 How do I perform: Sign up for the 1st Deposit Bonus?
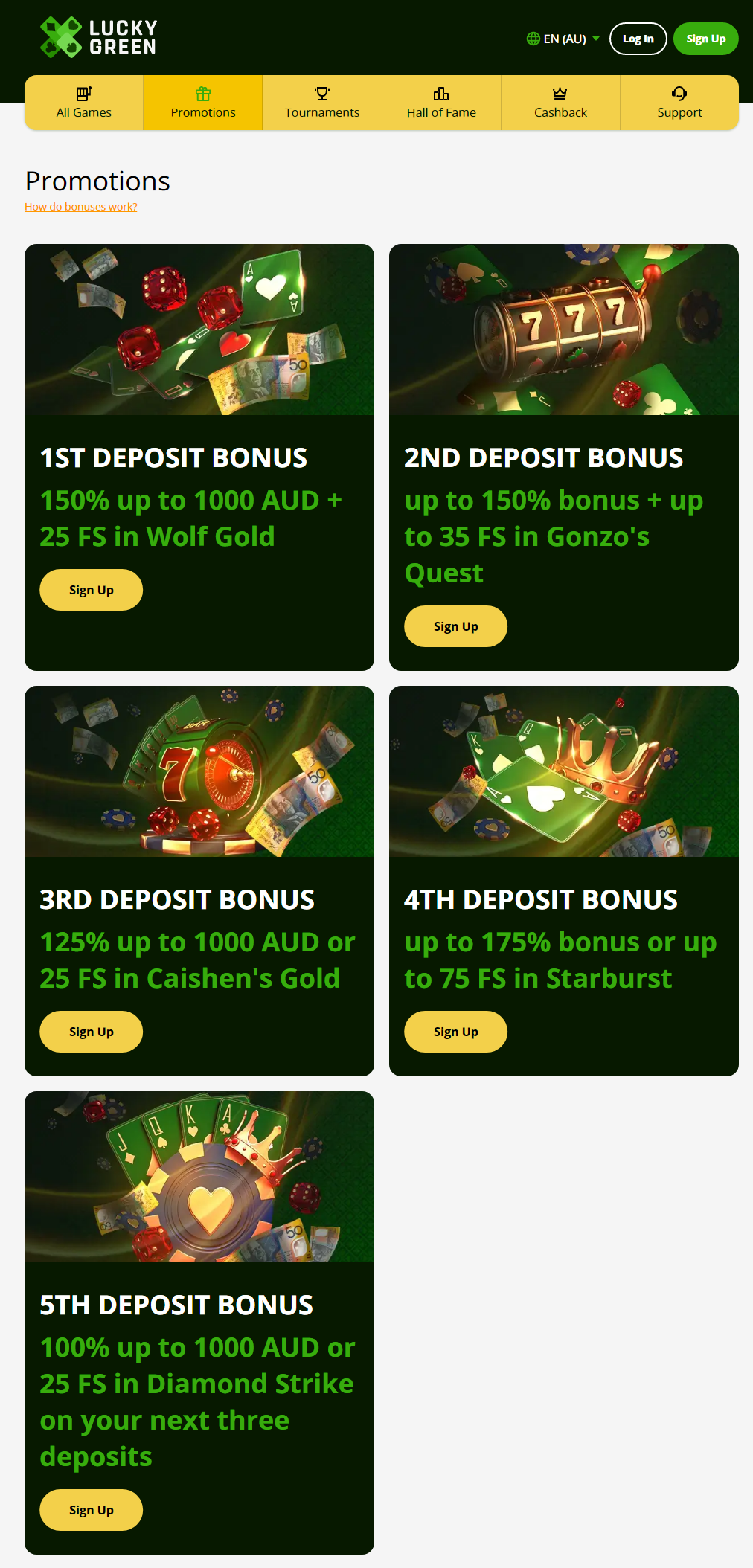[x=92, y=590]
